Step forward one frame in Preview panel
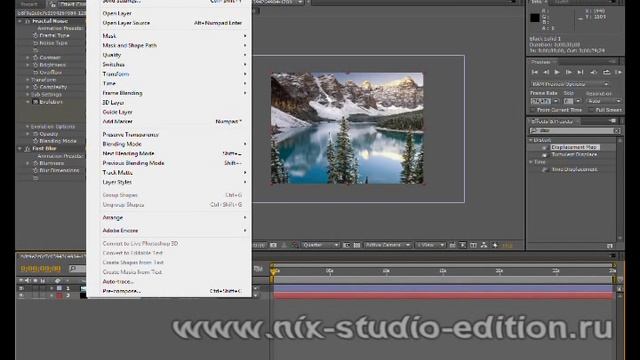 [569, 72]
